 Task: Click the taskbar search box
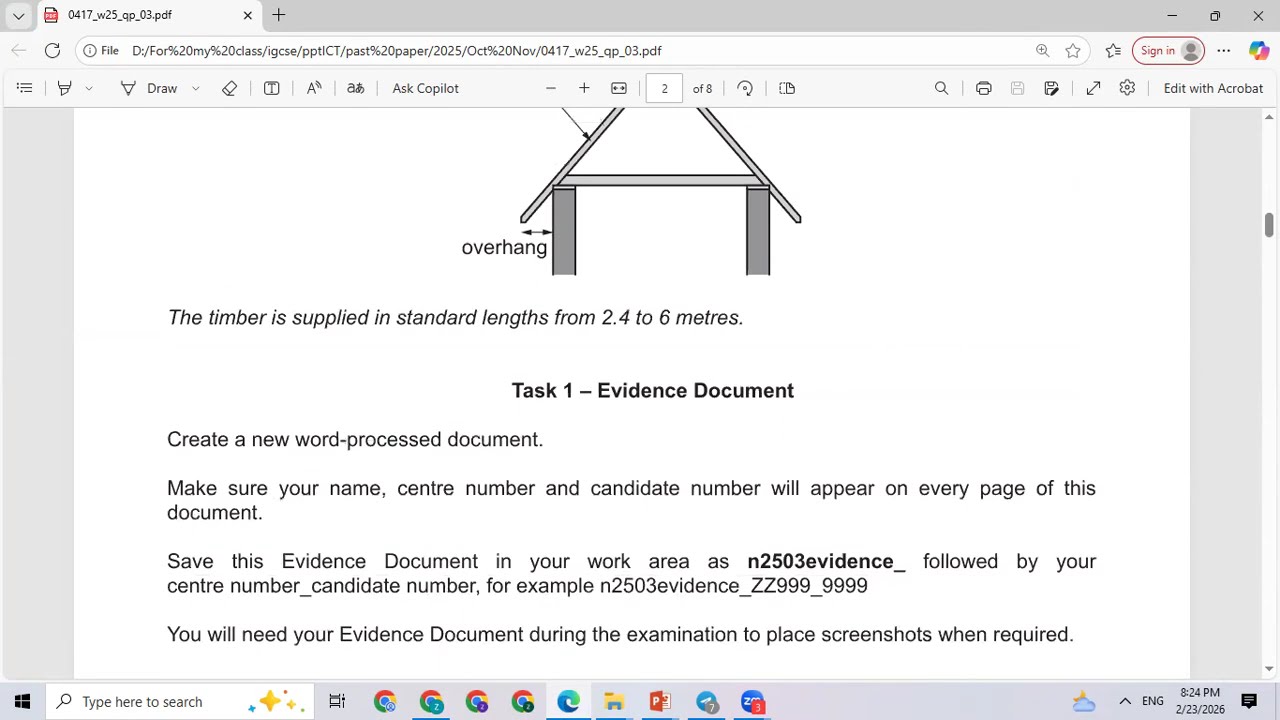pyautogui.click(x=180, y=701)
